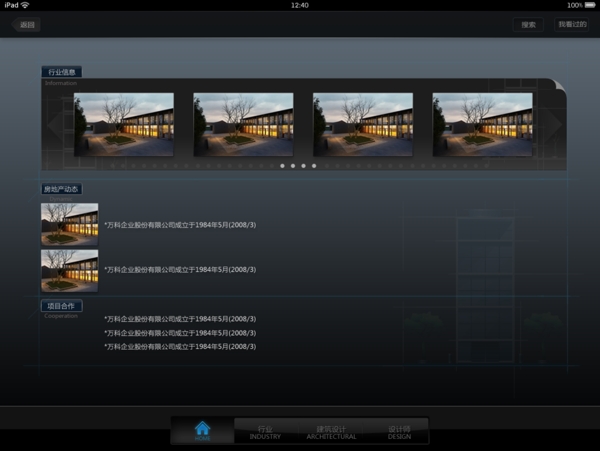This screenshot has width=600, height=451.
Task: Open the fourth carousel building photo
Action: 482,124
